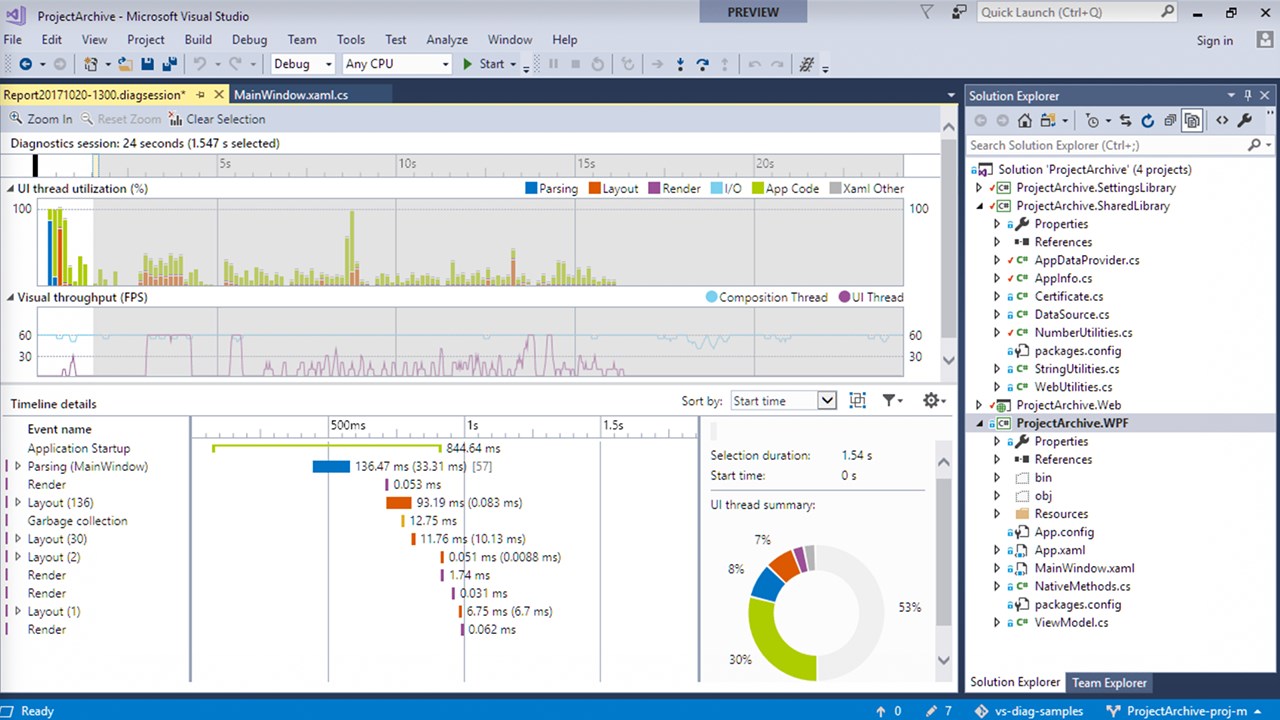This screenshot has width=1280, height=720.
Task: Click the Collapse All icon
Action: click(x=1169, y=121)
